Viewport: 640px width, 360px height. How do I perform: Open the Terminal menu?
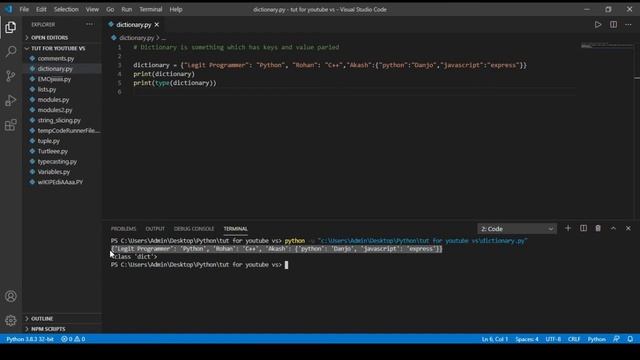[151, 9]
